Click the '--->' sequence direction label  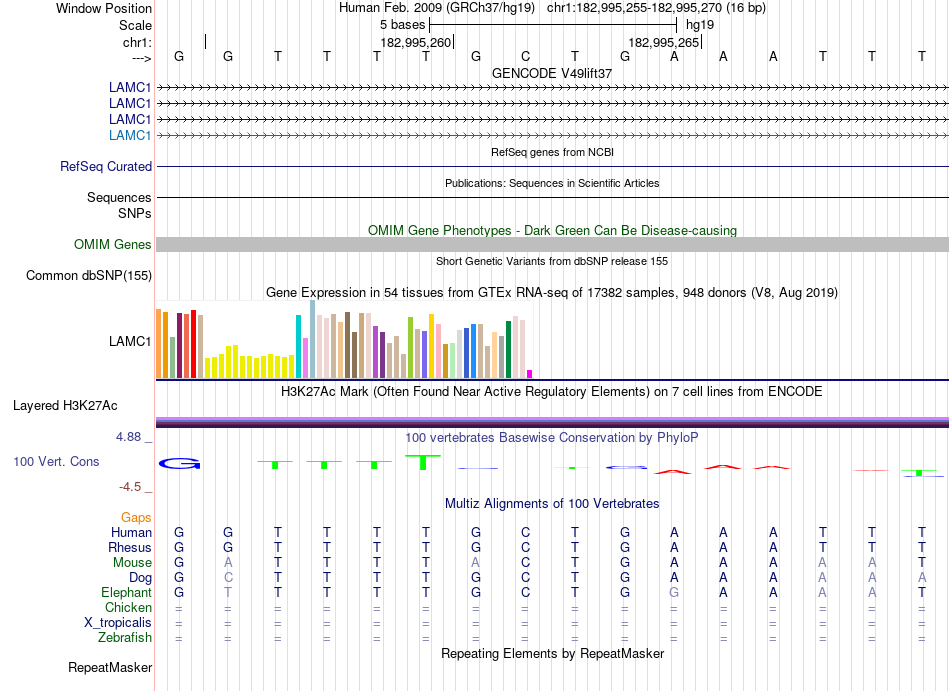(142, 58)
